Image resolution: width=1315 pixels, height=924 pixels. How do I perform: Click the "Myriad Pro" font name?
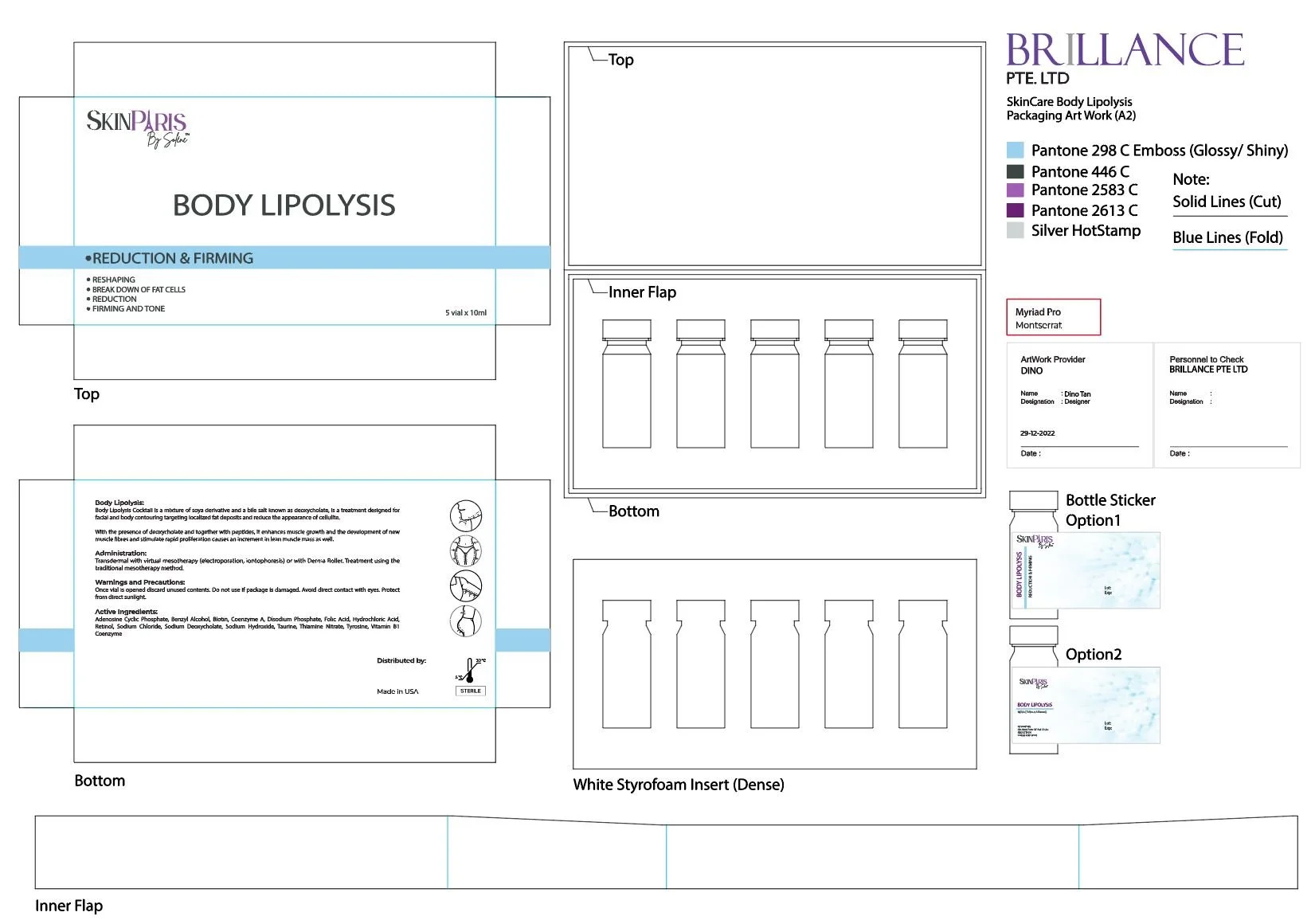pos(1038,312)
